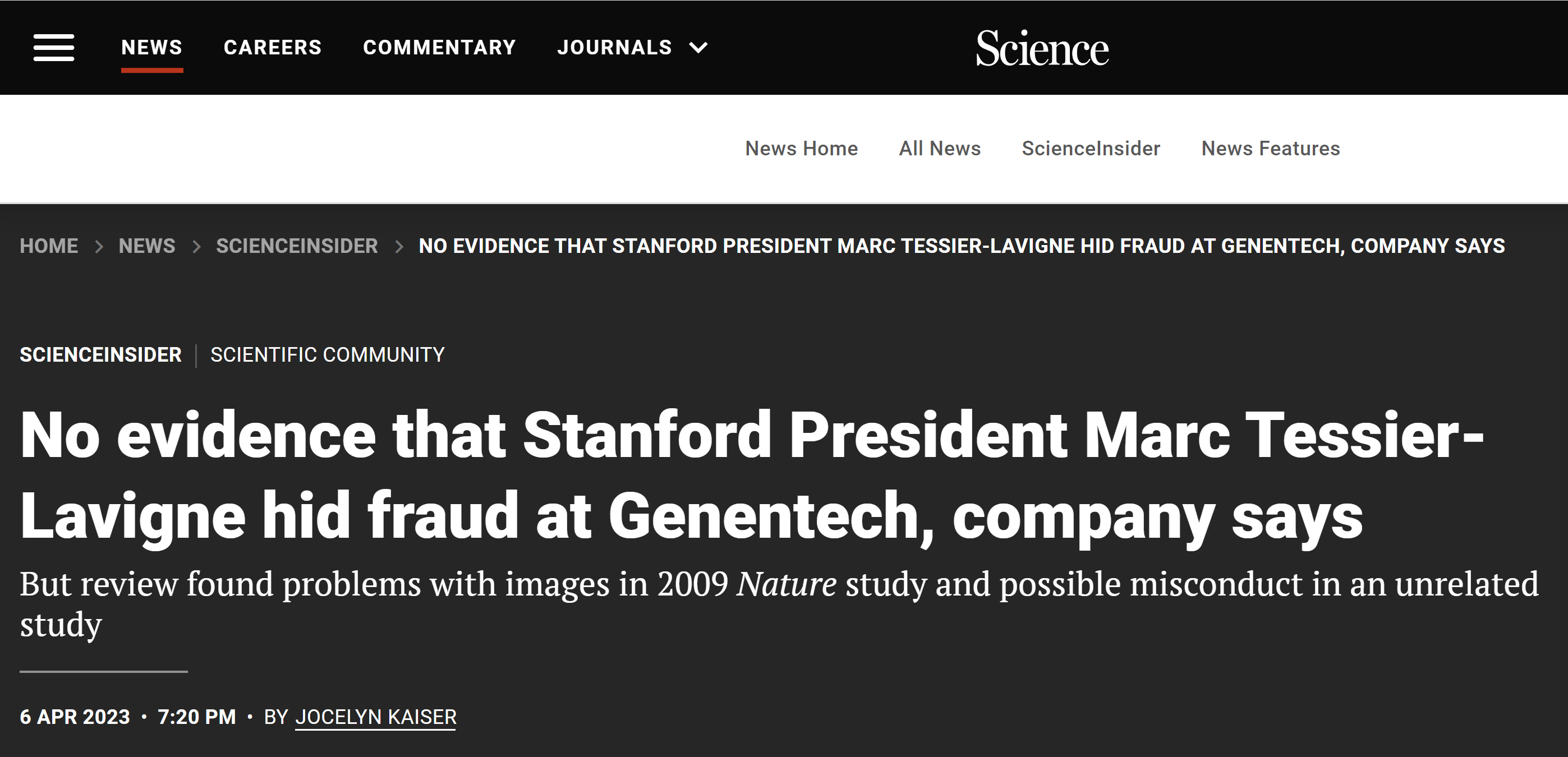The height and width of the screenshot is (757, 1568).
Task: Click the breadcrumb article title
Action: 962,246
